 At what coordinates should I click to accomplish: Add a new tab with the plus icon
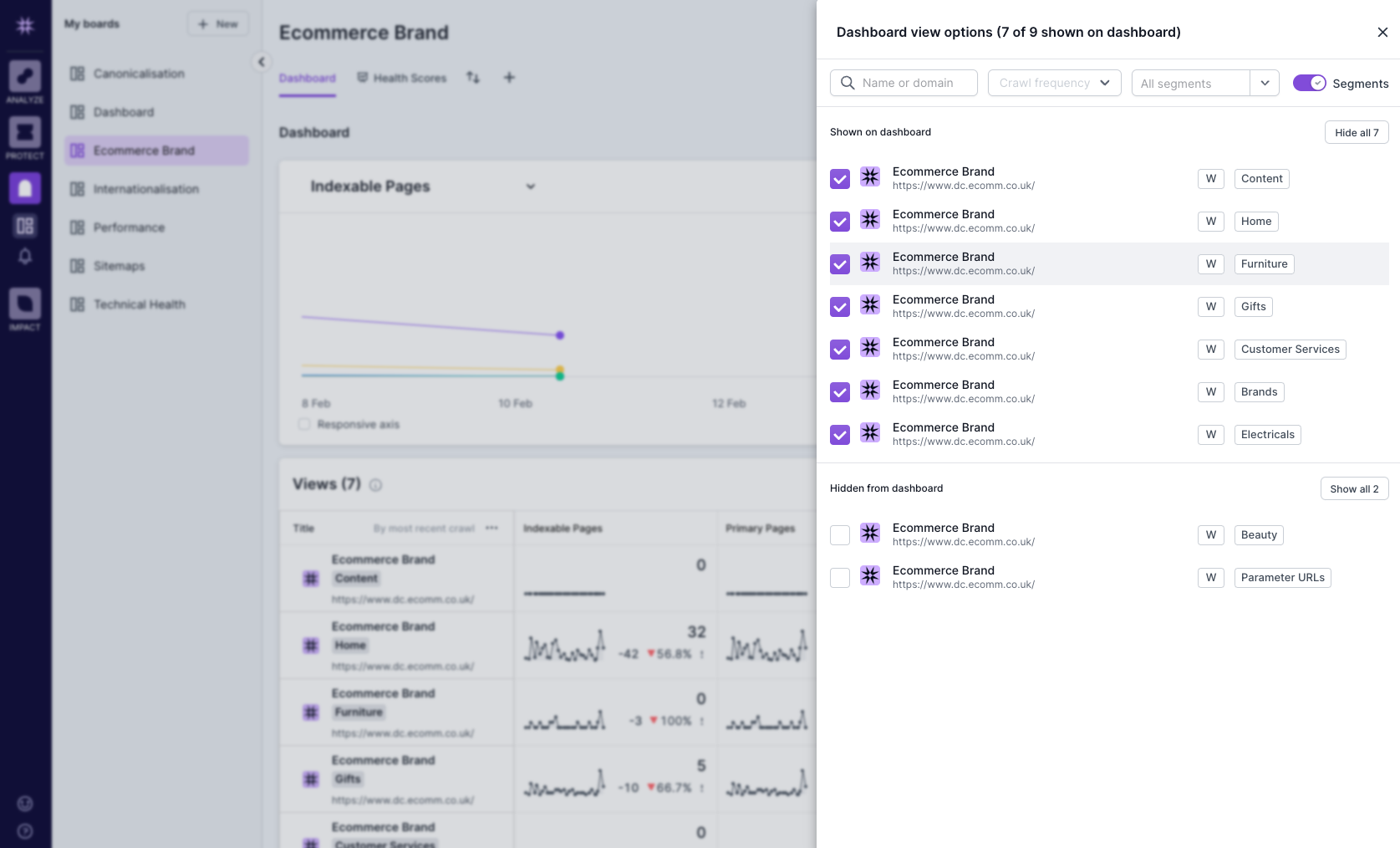509,77
